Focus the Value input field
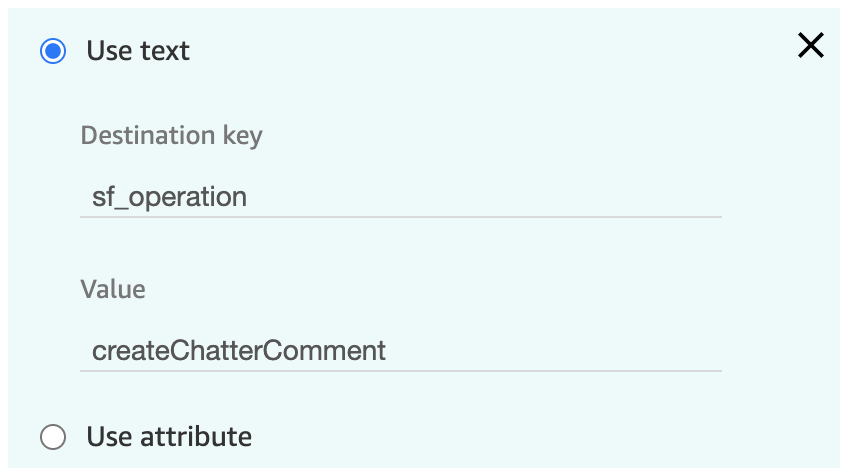Viewport: 848px width, 476px height. click(x=401, y=351)
